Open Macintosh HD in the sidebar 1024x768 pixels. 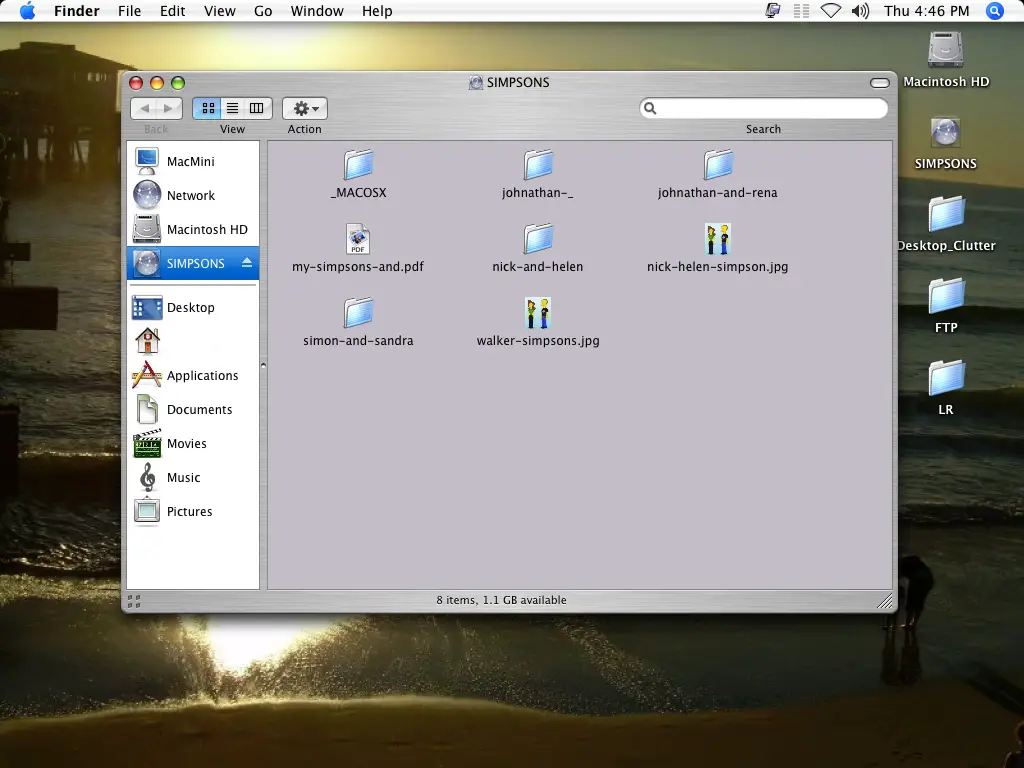pyautogui.click(x=193, y=229)
